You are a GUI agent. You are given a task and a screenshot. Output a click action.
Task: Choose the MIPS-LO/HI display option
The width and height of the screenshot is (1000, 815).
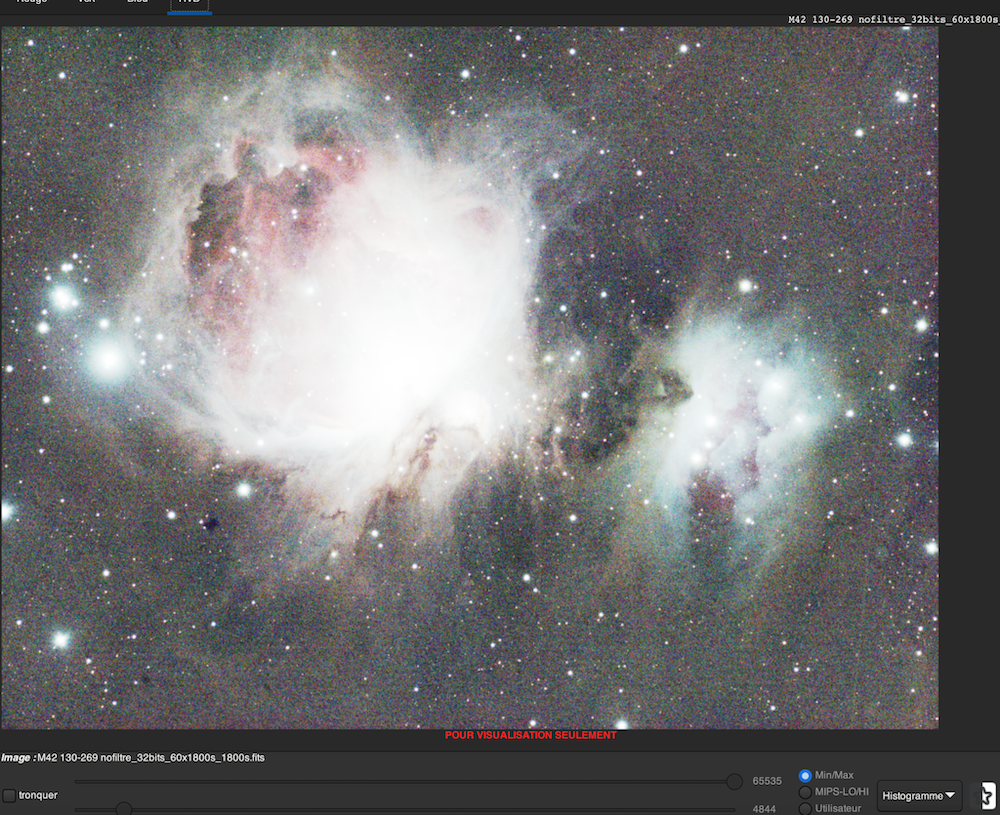[x=805, y=792]
